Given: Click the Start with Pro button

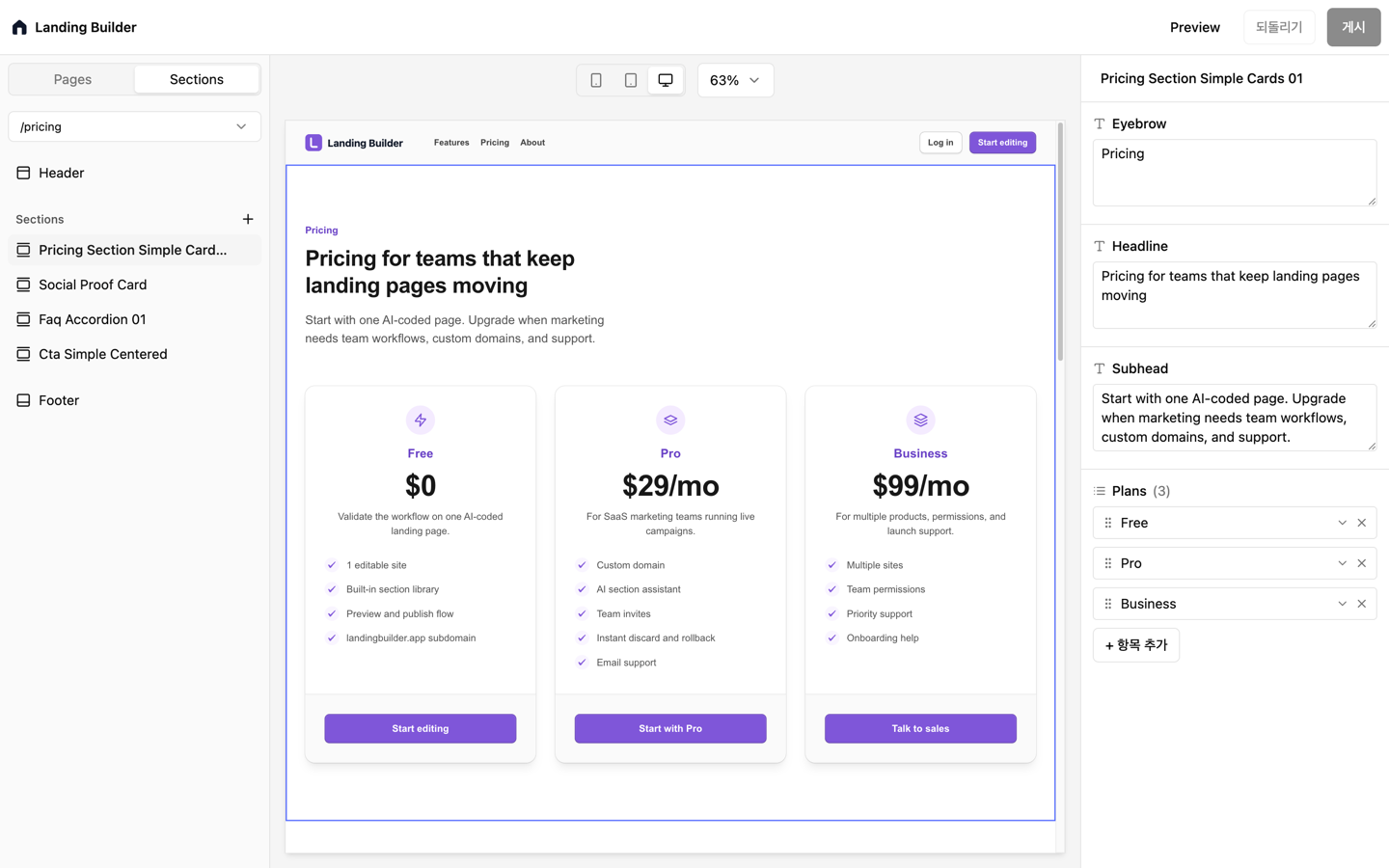Looking at the screenshot, I should pyautogui.click(x=670, y=728).
